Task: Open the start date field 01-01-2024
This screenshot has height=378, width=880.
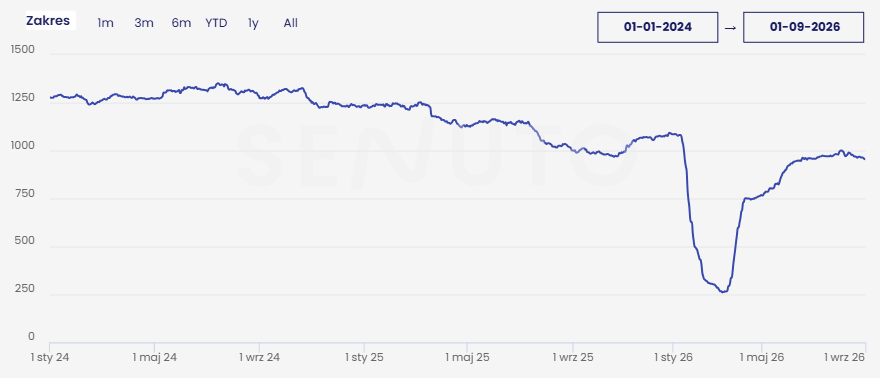Action: click(x=658, y=27)
